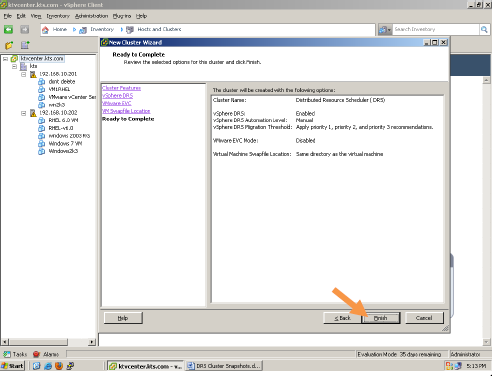Select the 'dont delete' VM icon
Viewport: 492px width, 376px height.
tap(41, 82)
